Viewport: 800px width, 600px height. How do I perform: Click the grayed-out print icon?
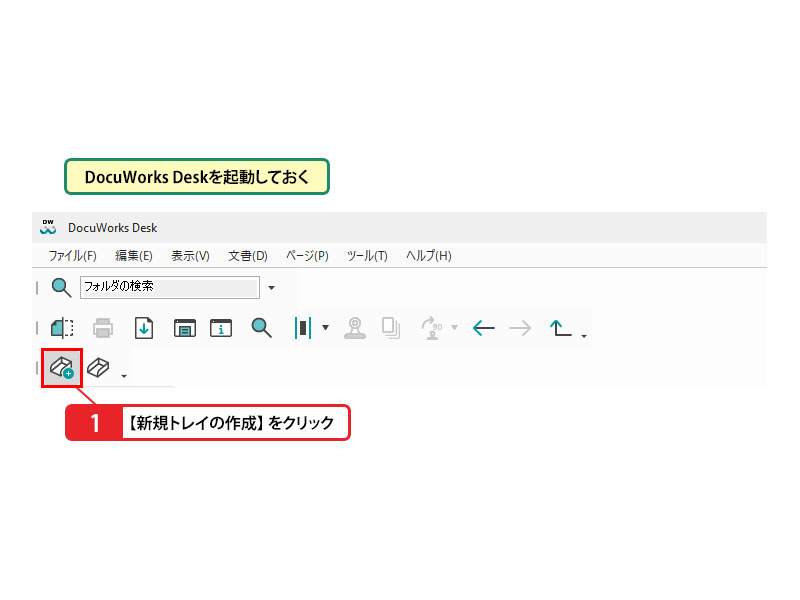click(x=103, y=328)
